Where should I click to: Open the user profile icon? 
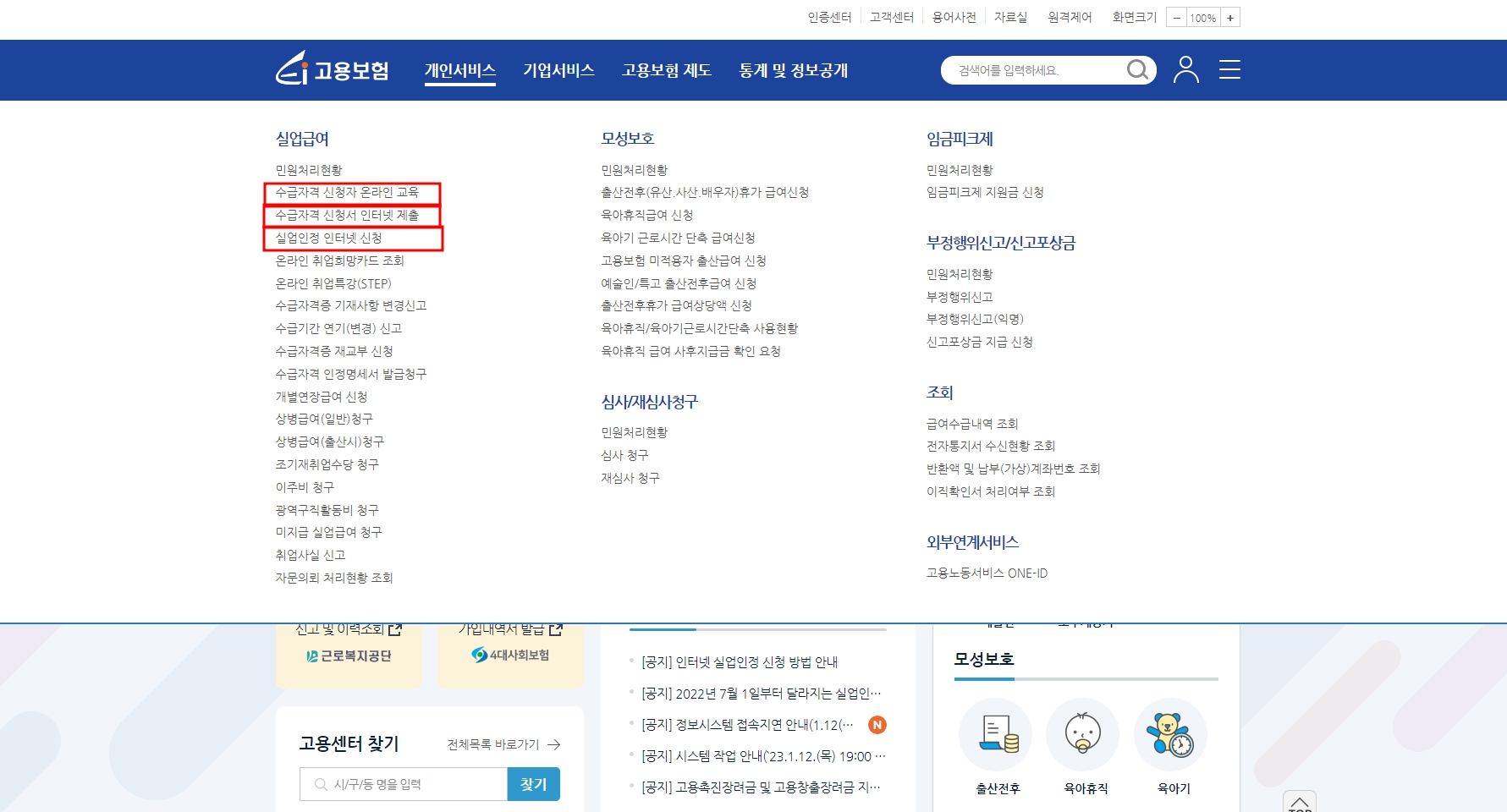(1186, 69)
